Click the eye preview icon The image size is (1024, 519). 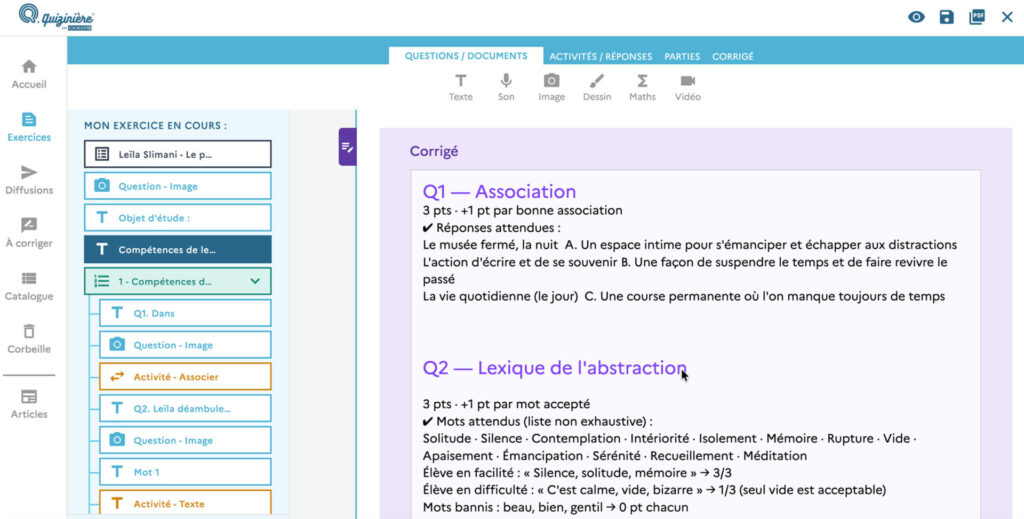tap(916, 17)
